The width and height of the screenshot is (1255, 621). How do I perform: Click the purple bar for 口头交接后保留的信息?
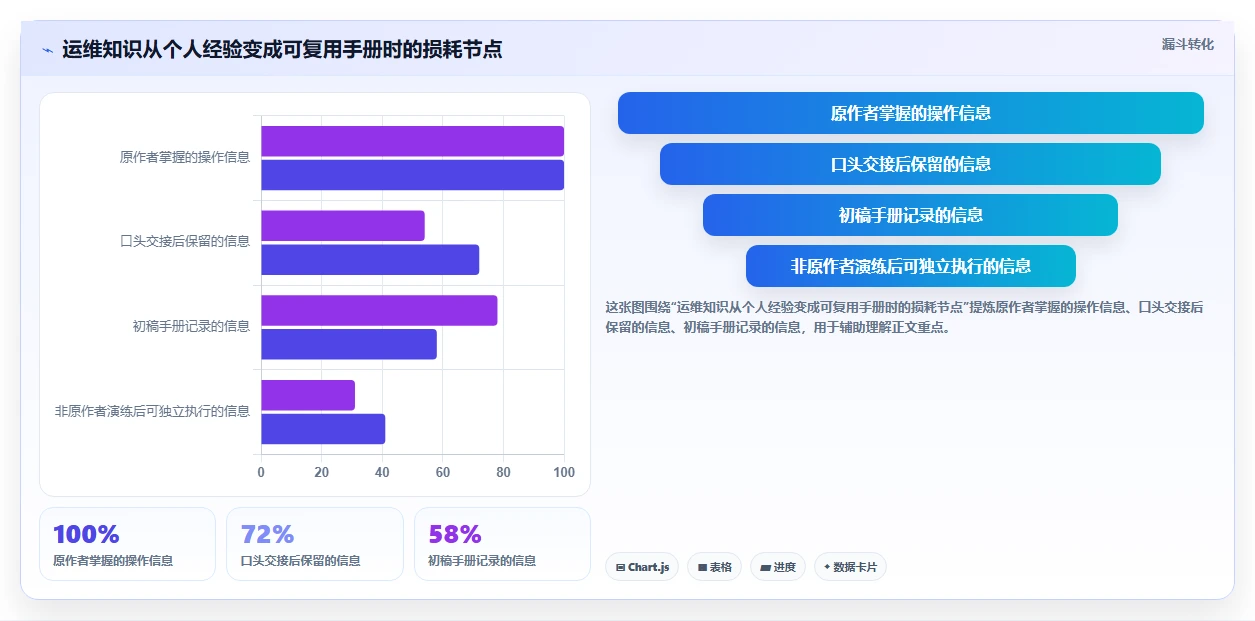[343, 226]
